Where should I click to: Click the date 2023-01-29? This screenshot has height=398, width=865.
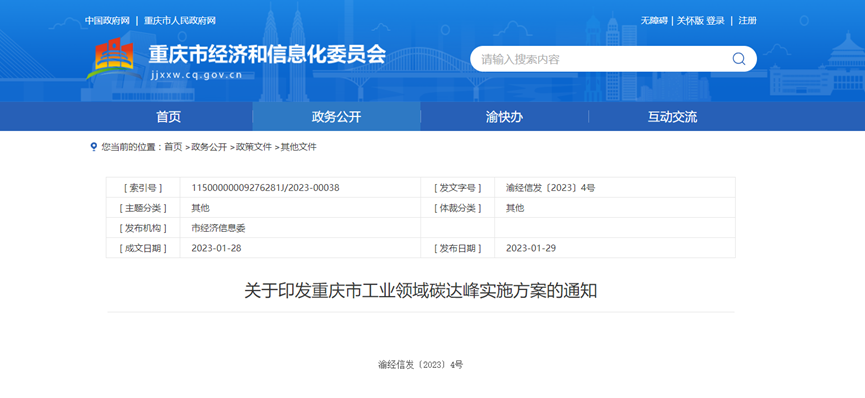pyautogui.click(x=531, y=248)
